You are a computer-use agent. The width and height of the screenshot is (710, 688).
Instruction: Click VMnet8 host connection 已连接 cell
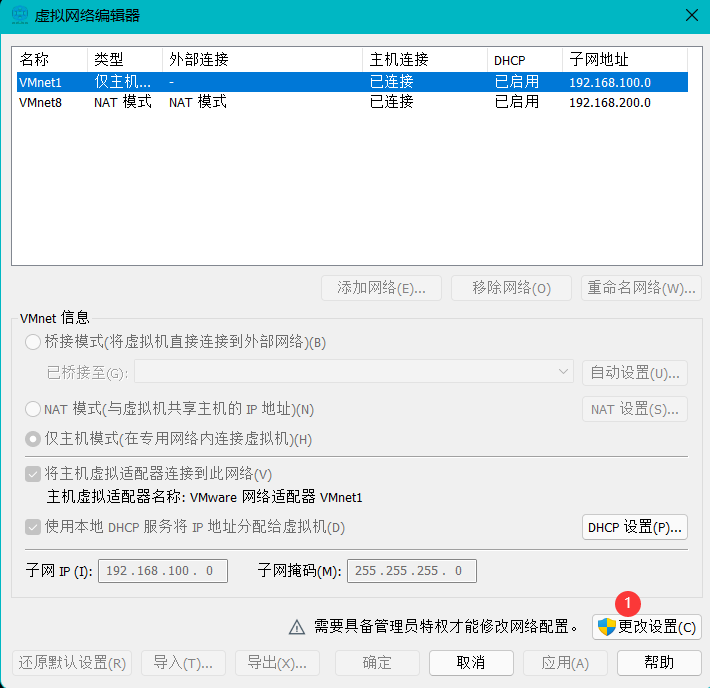pyautogui.click(x=392, y=102)
